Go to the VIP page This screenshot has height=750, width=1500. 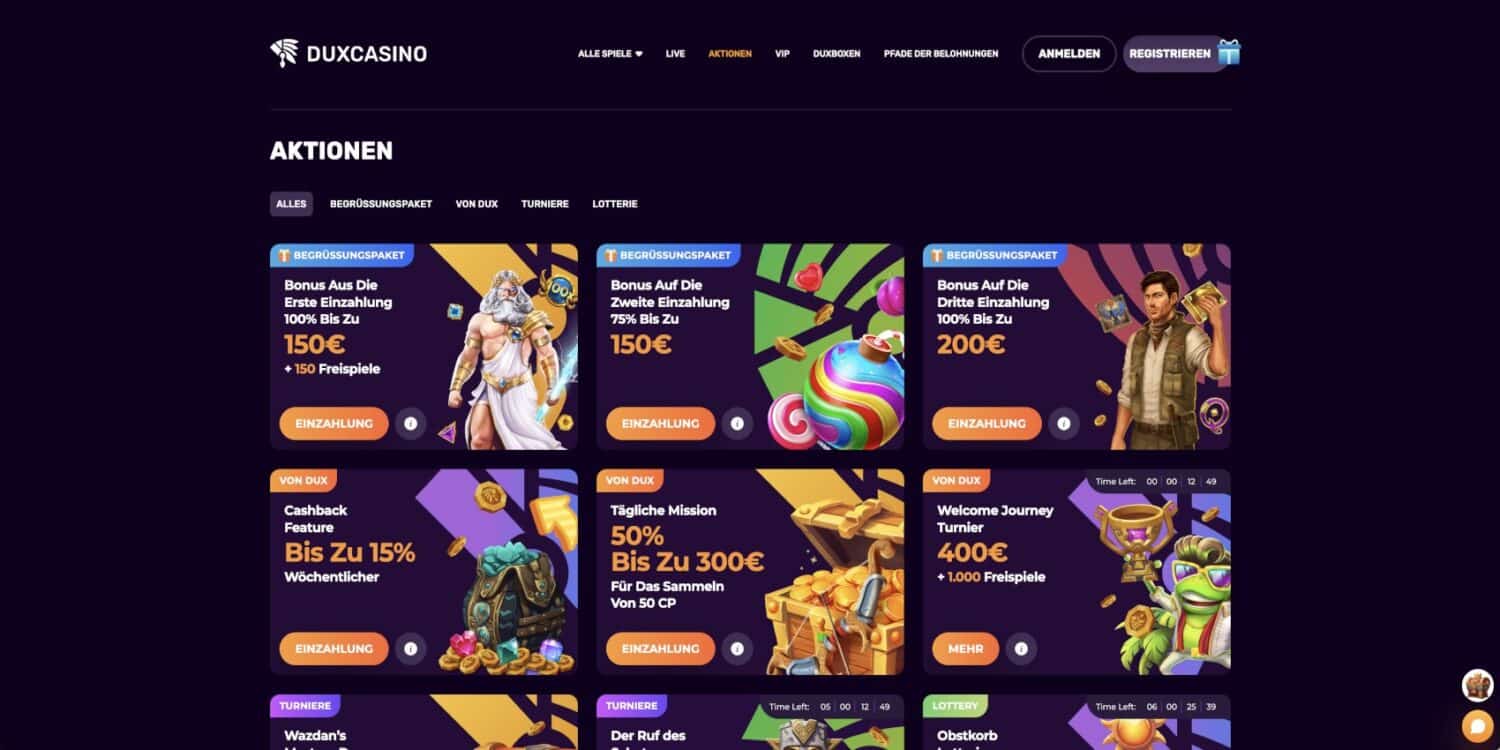coord(782,54)
